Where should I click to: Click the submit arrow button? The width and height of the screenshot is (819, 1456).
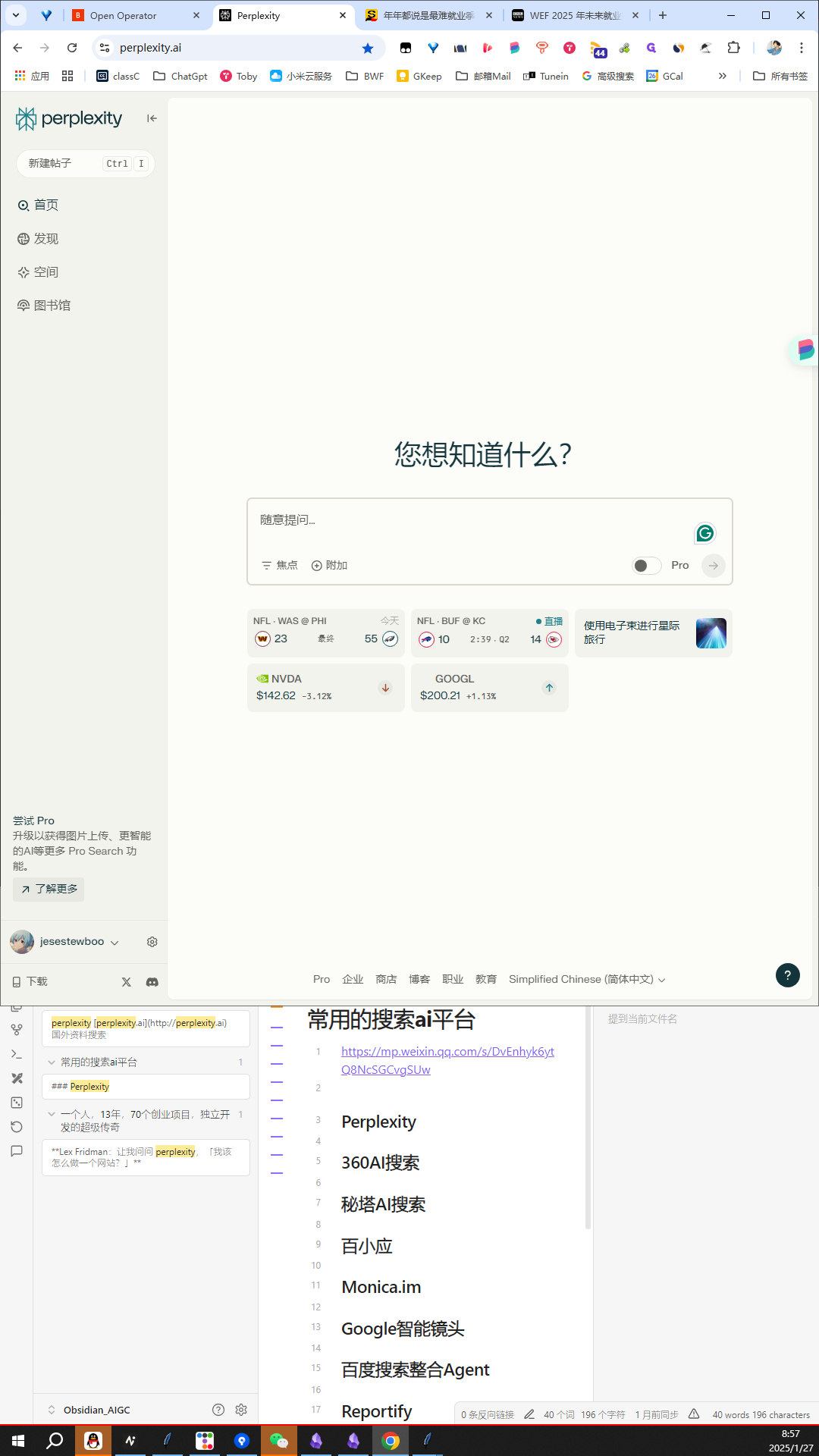pyautogui.click(x=713, y=566)
